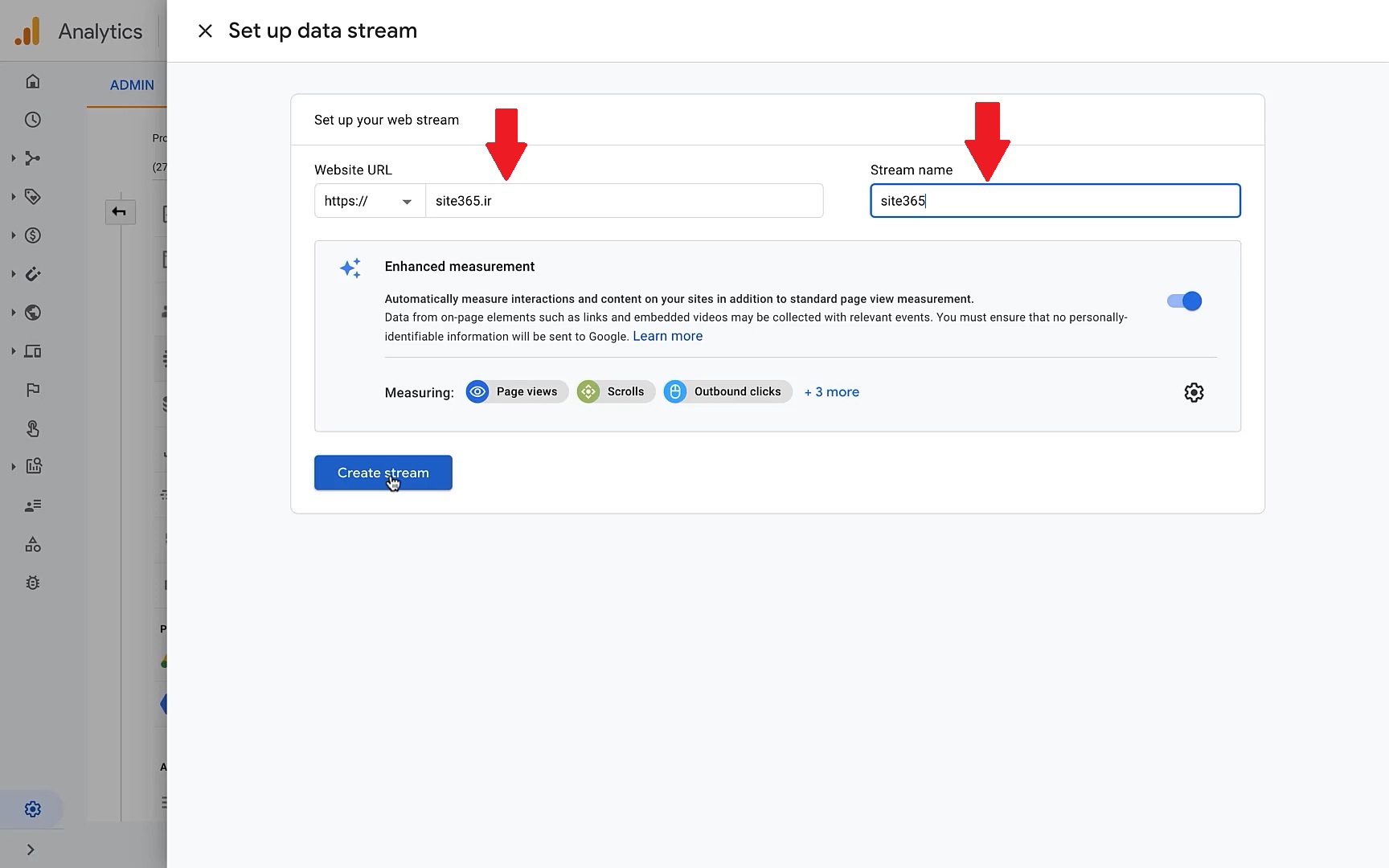Image resolution: width=1389 pixels, height=868 pixels.
Task: Click the debug bug icon in sidebar
Action: pyautogui.click(x=32, y=583)
